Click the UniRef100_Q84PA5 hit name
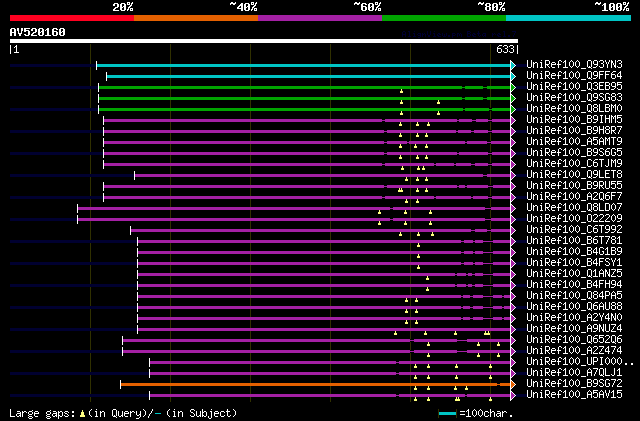This screenshot has width=640, height=421. pos(574,296)
